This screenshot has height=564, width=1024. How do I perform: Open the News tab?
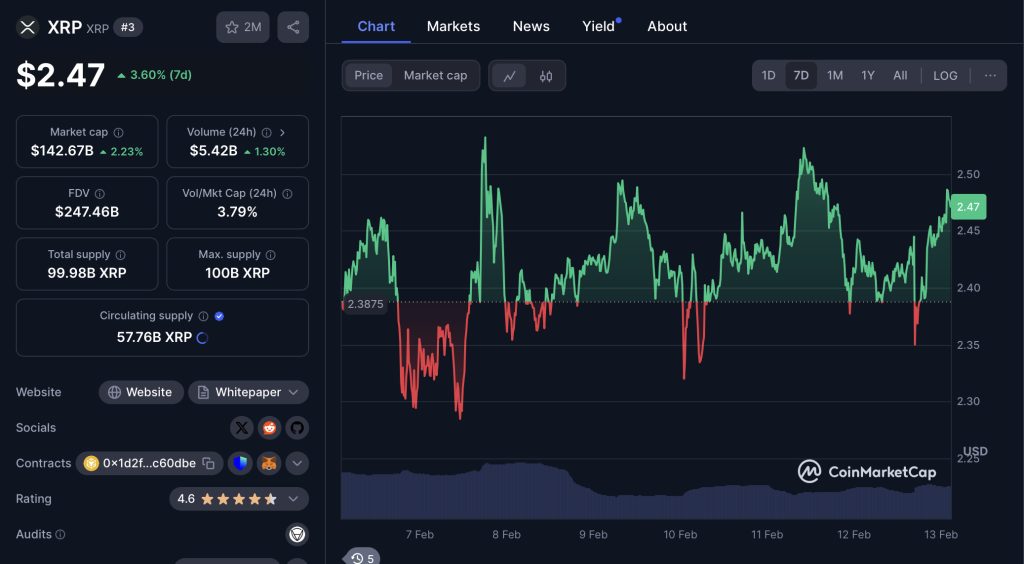[x=531, y=26]
